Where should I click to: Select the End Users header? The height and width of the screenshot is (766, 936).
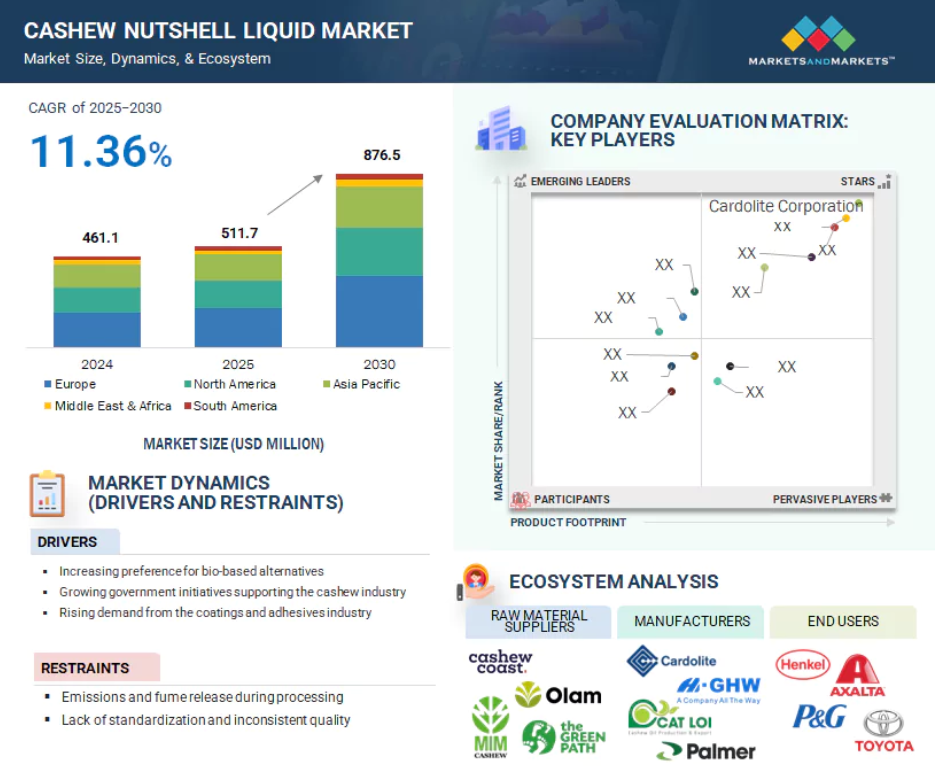click(843, 622)
